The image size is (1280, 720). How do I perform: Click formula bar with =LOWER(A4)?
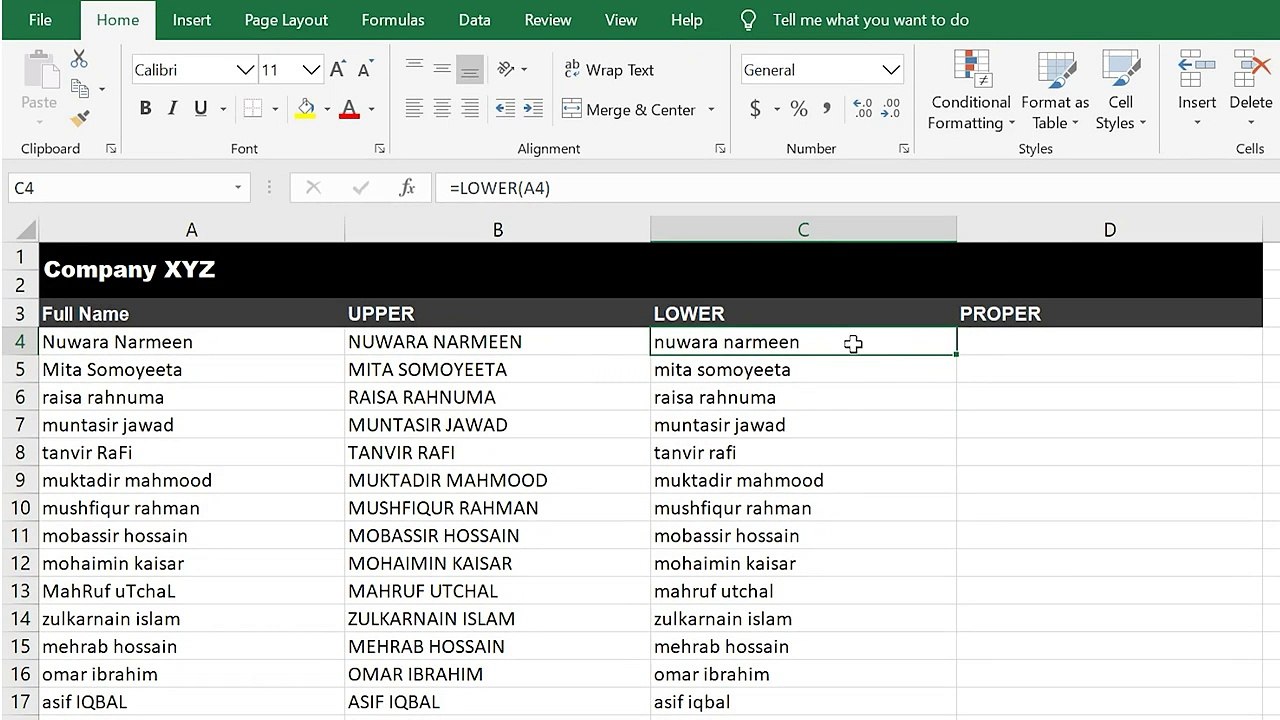coord(855,188)
